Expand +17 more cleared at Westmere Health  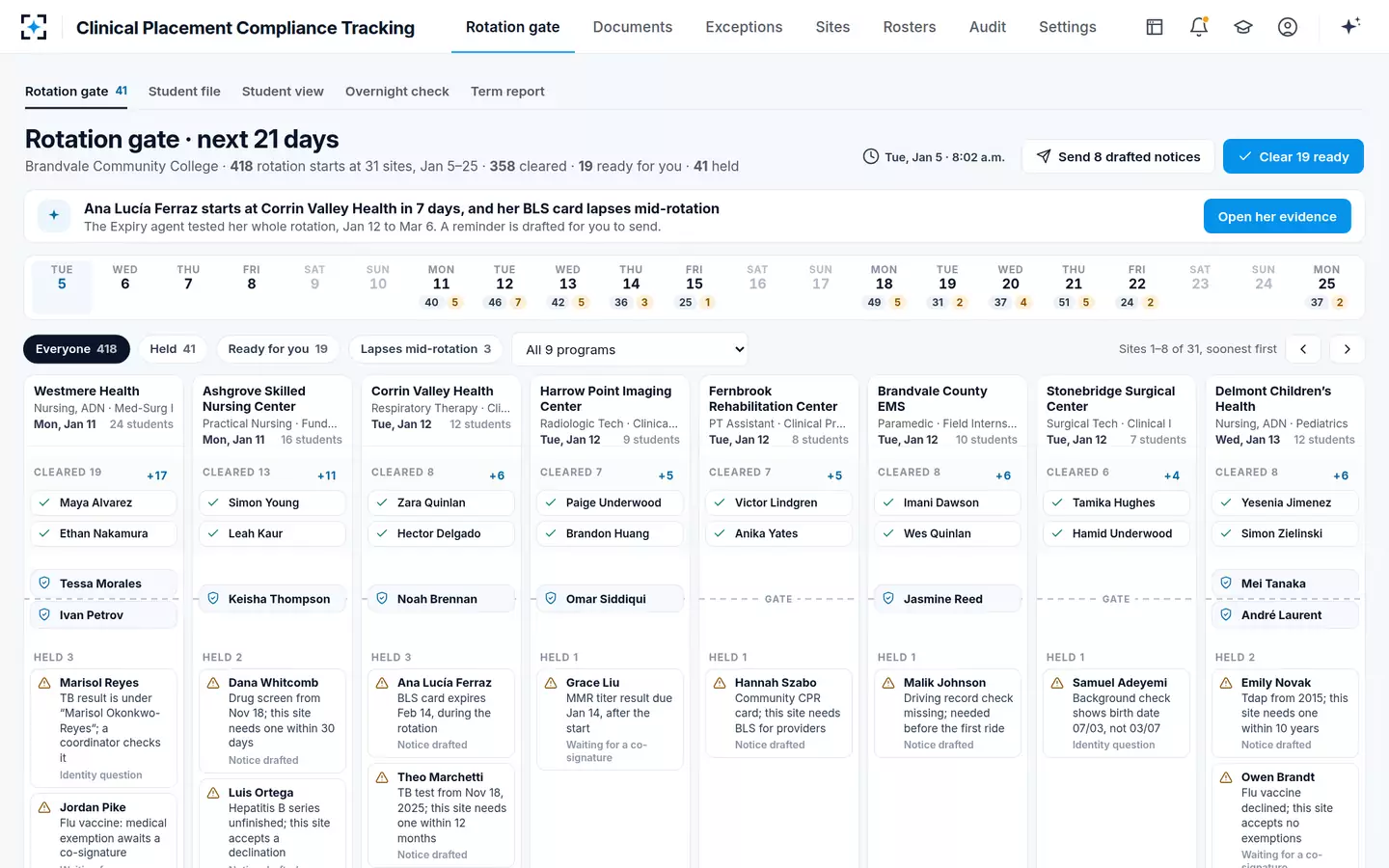click(157, 475)
